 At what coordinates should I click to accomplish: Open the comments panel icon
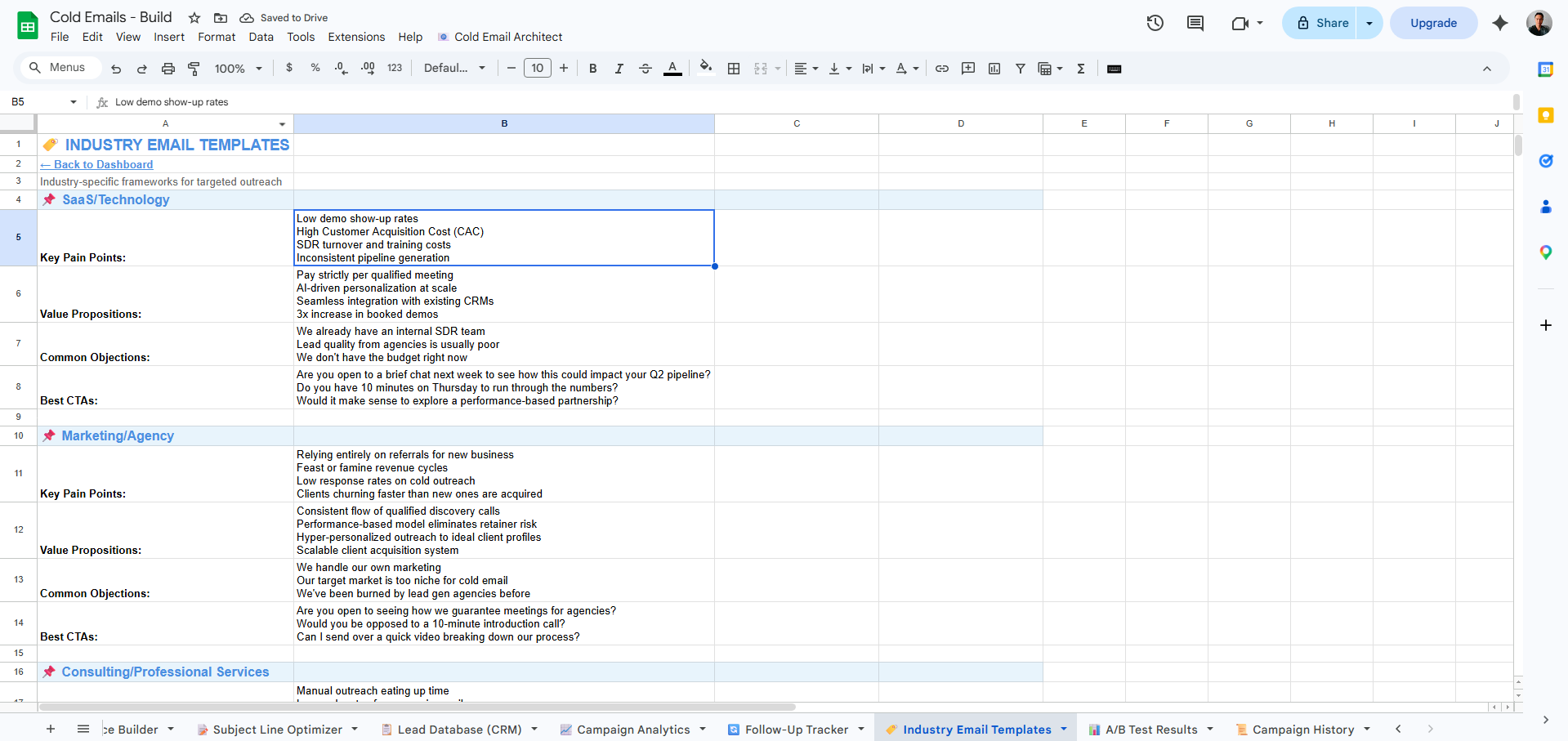pos(1195,23)
